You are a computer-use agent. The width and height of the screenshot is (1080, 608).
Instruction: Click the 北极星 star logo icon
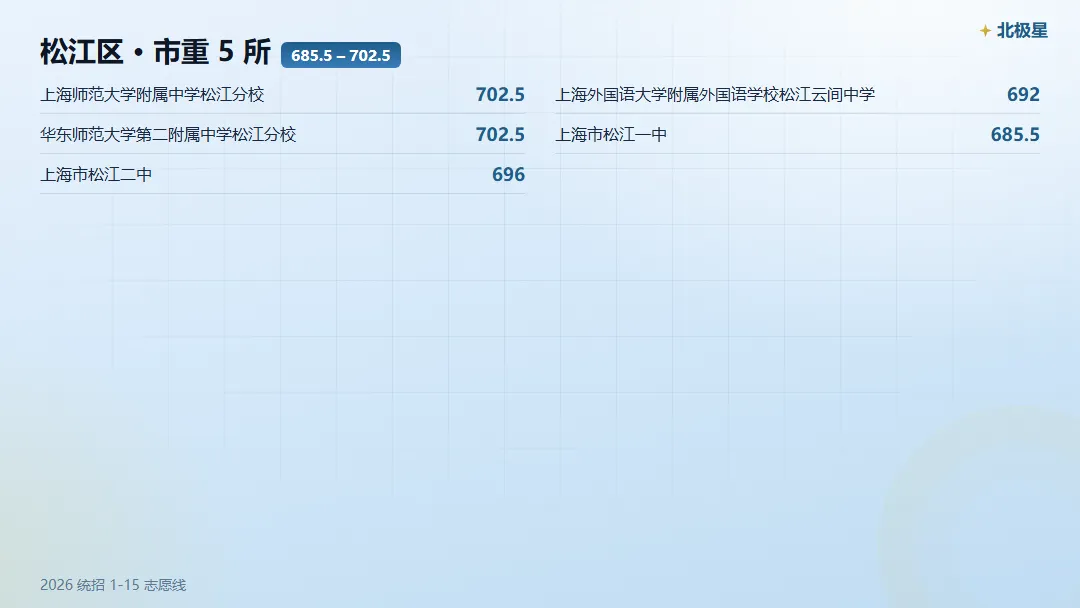coord(985,31)
